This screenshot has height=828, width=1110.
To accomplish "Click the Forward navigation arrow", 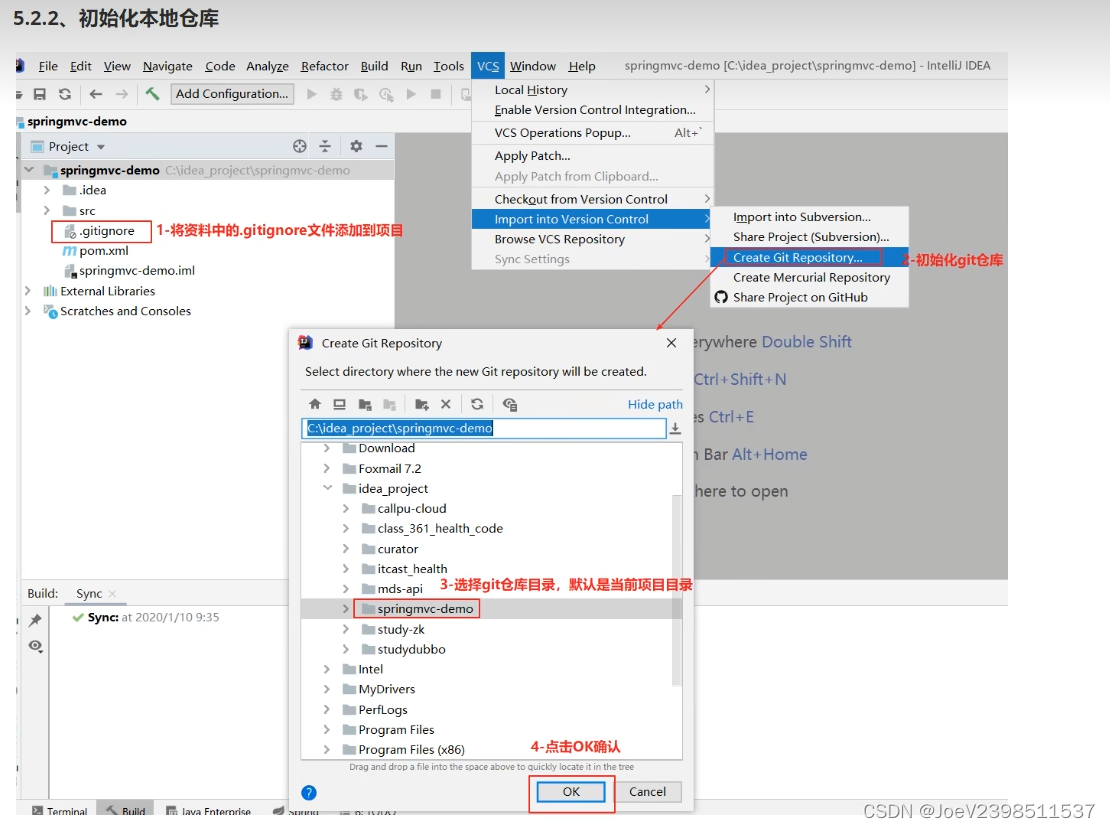I will pos(122,94).
